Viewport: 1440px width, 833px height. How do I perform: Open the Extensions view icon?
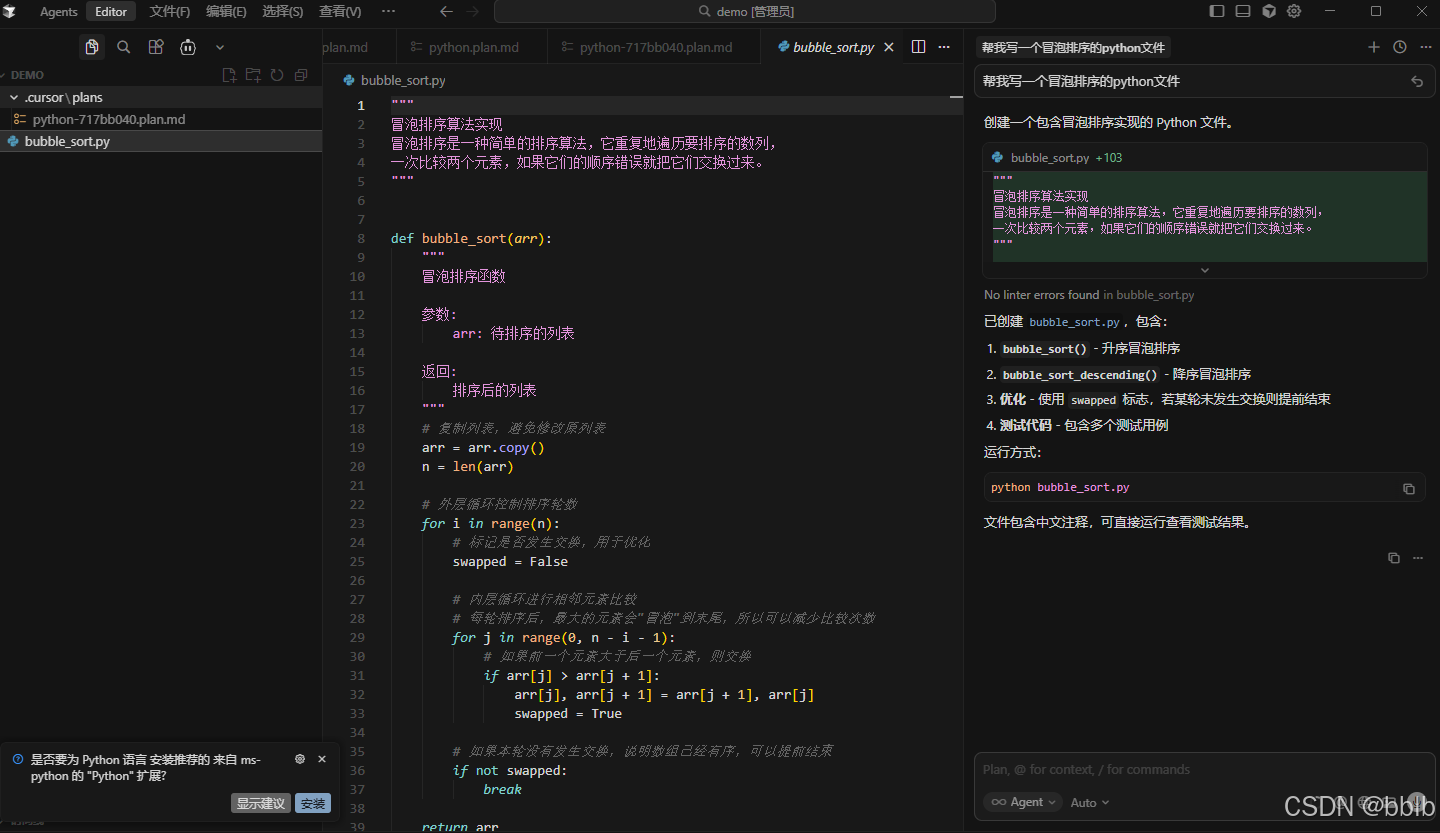point(156,47)
